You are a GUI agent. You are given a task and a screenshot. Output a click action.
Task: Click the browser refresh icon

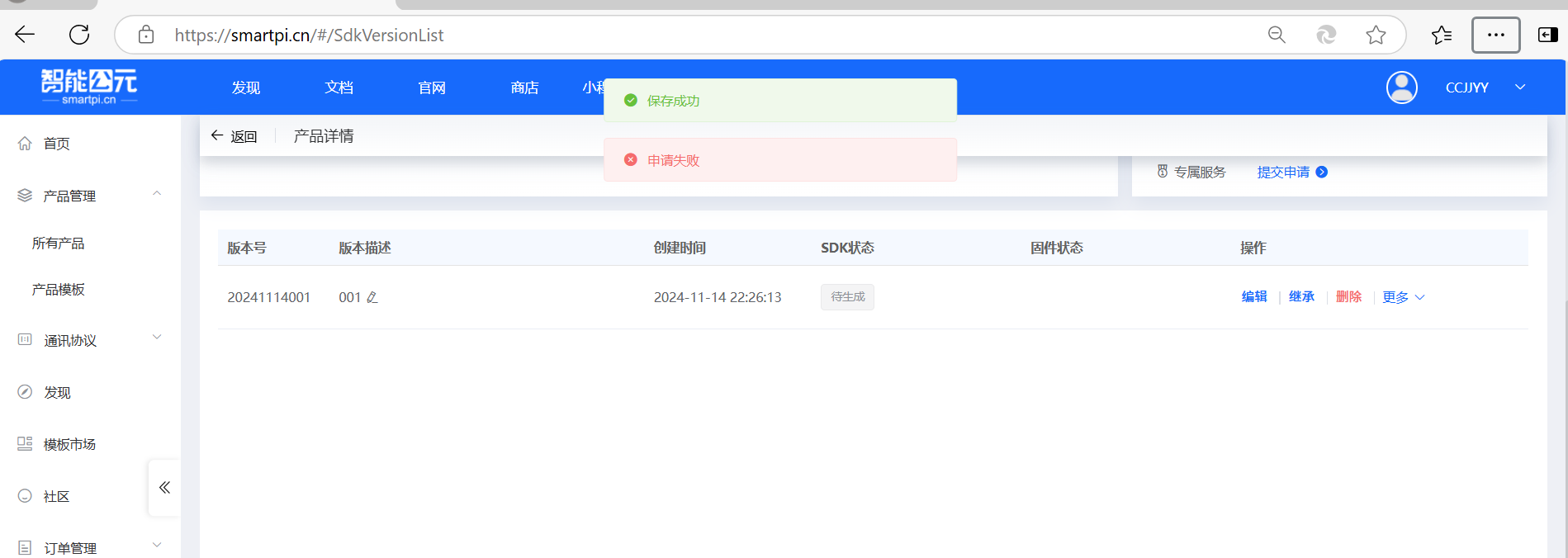click(79, 35)
